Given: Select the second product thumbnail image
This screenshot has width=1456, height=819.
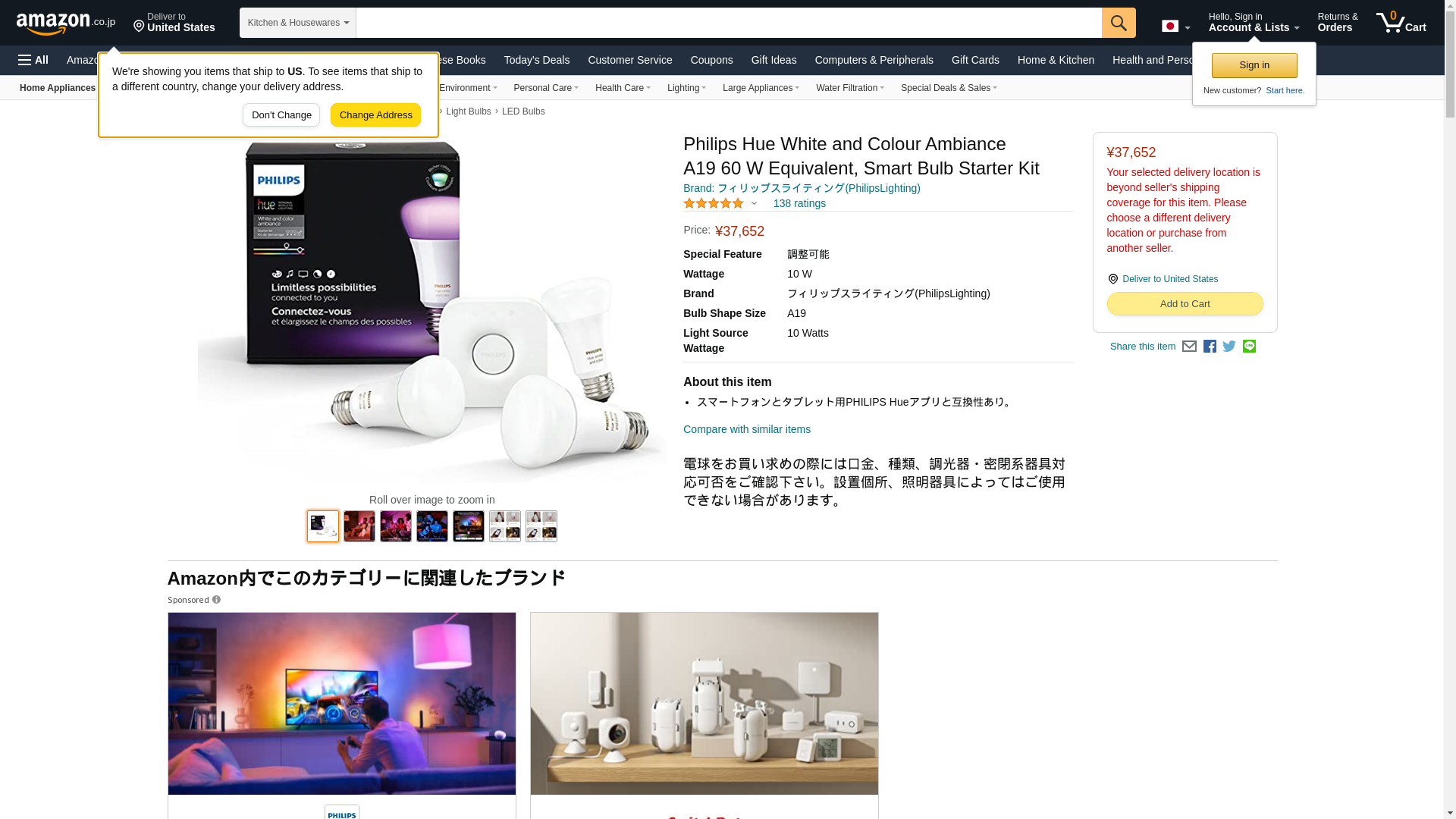Looking at the screenshot, I should click(x=359, y=526).
